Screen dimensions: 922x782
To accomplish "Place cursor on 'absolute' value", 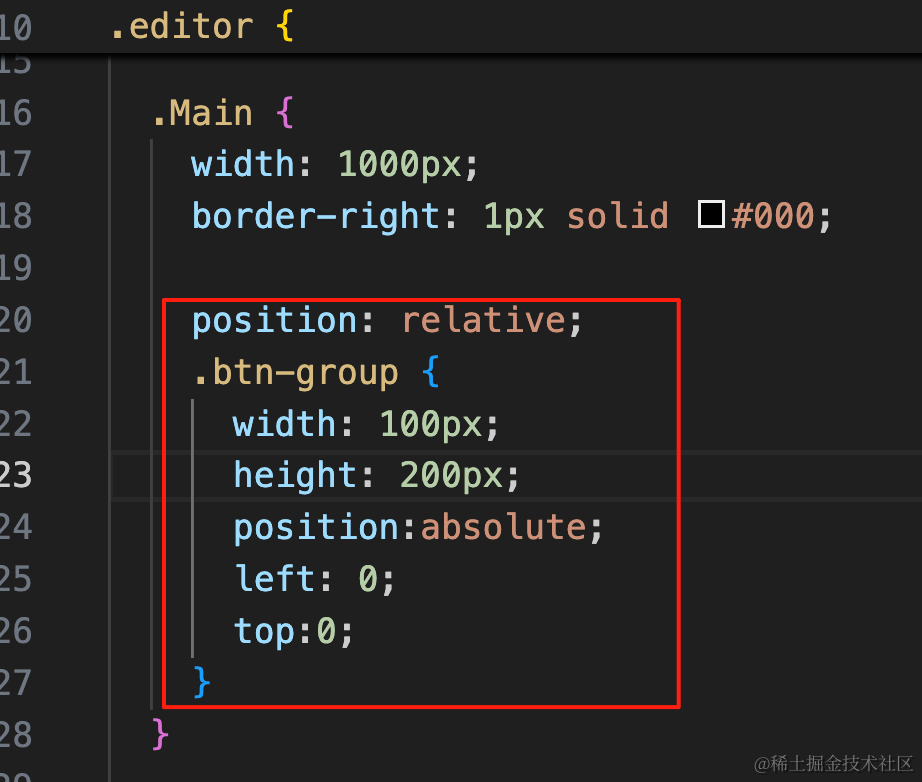I will coord(504,527).
